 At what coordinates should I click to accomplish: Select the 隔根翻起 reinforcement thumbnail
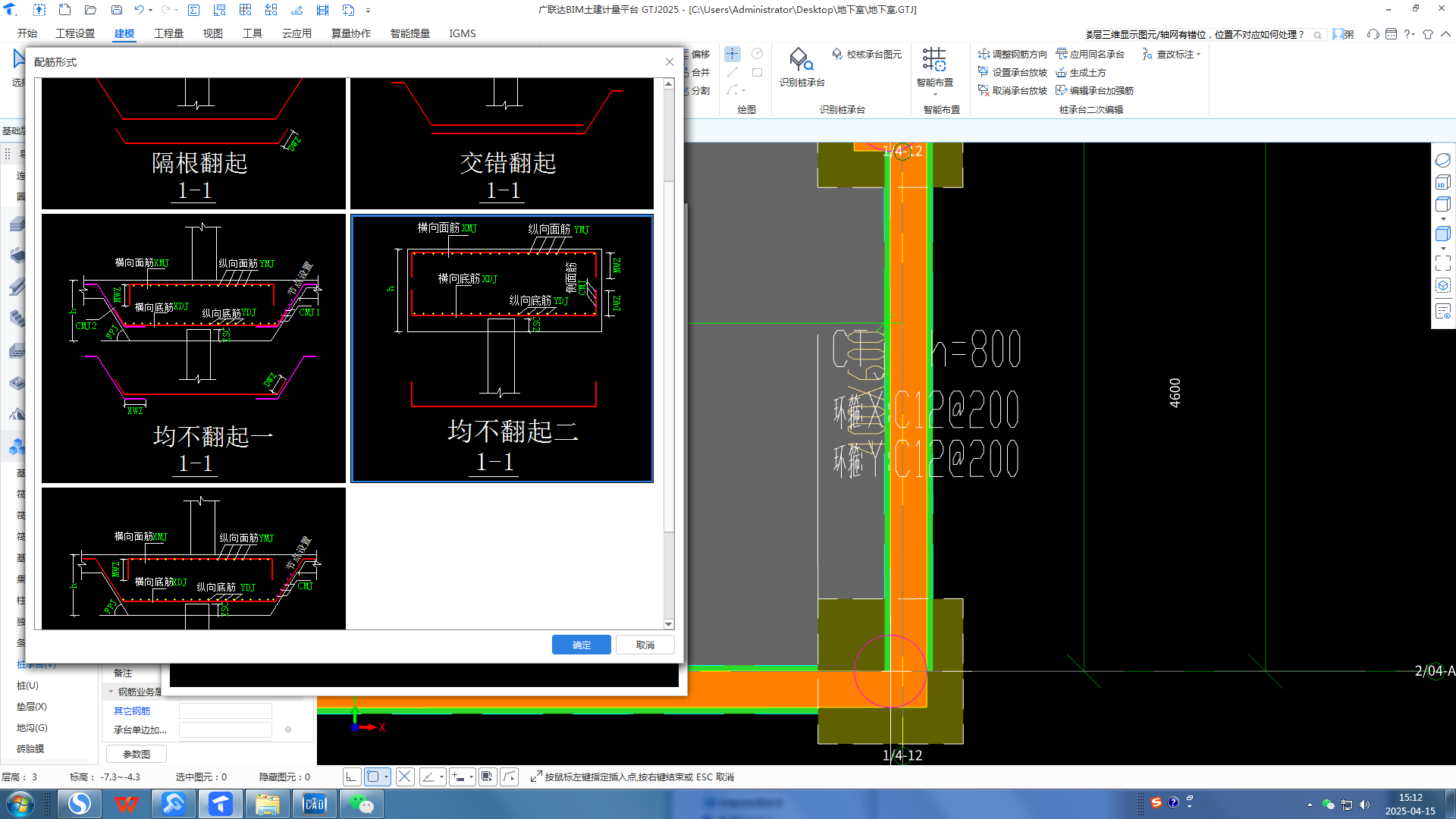tap(193, 143)
